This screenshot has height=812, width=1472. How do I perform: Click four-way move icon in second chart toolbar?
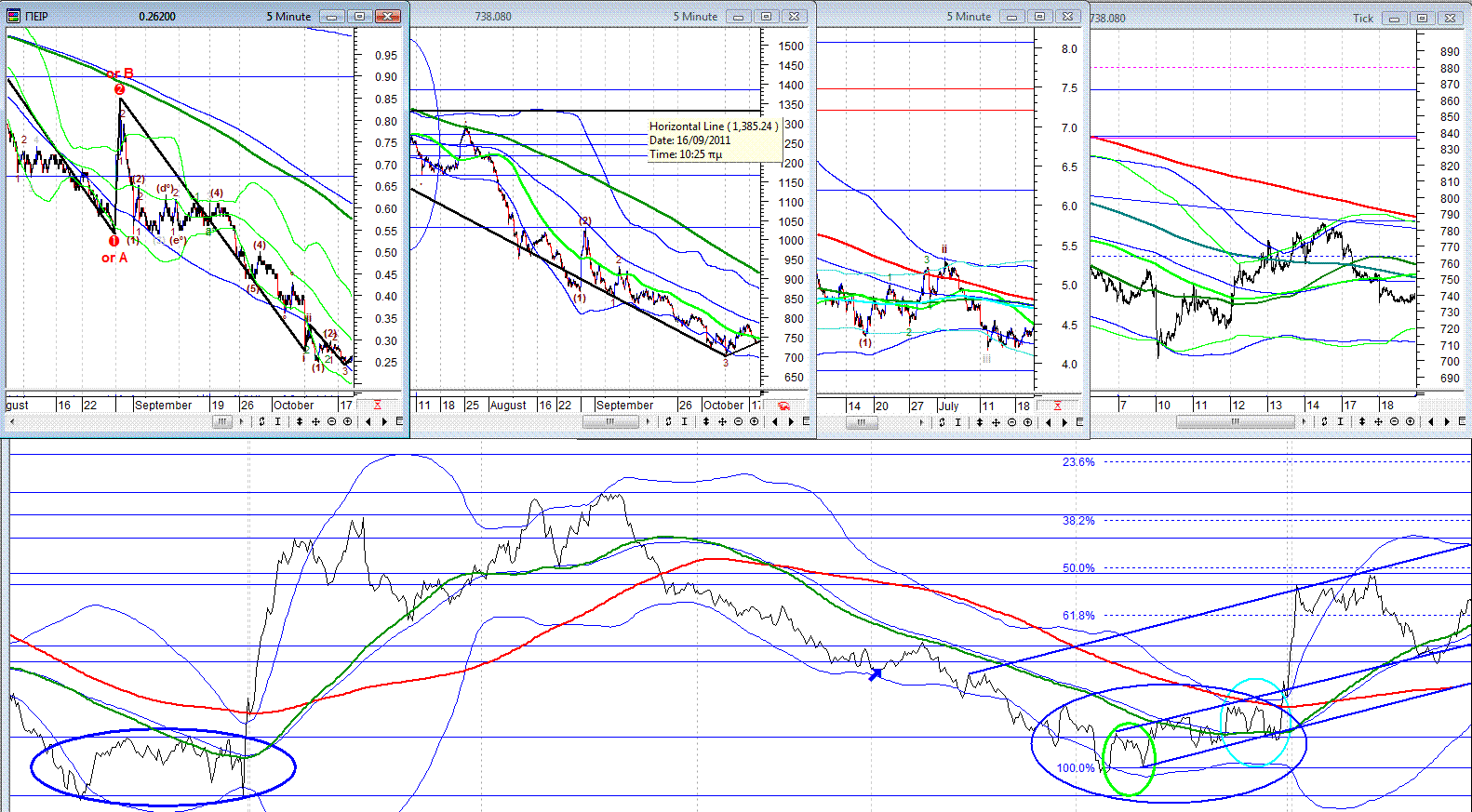point(722,421)
